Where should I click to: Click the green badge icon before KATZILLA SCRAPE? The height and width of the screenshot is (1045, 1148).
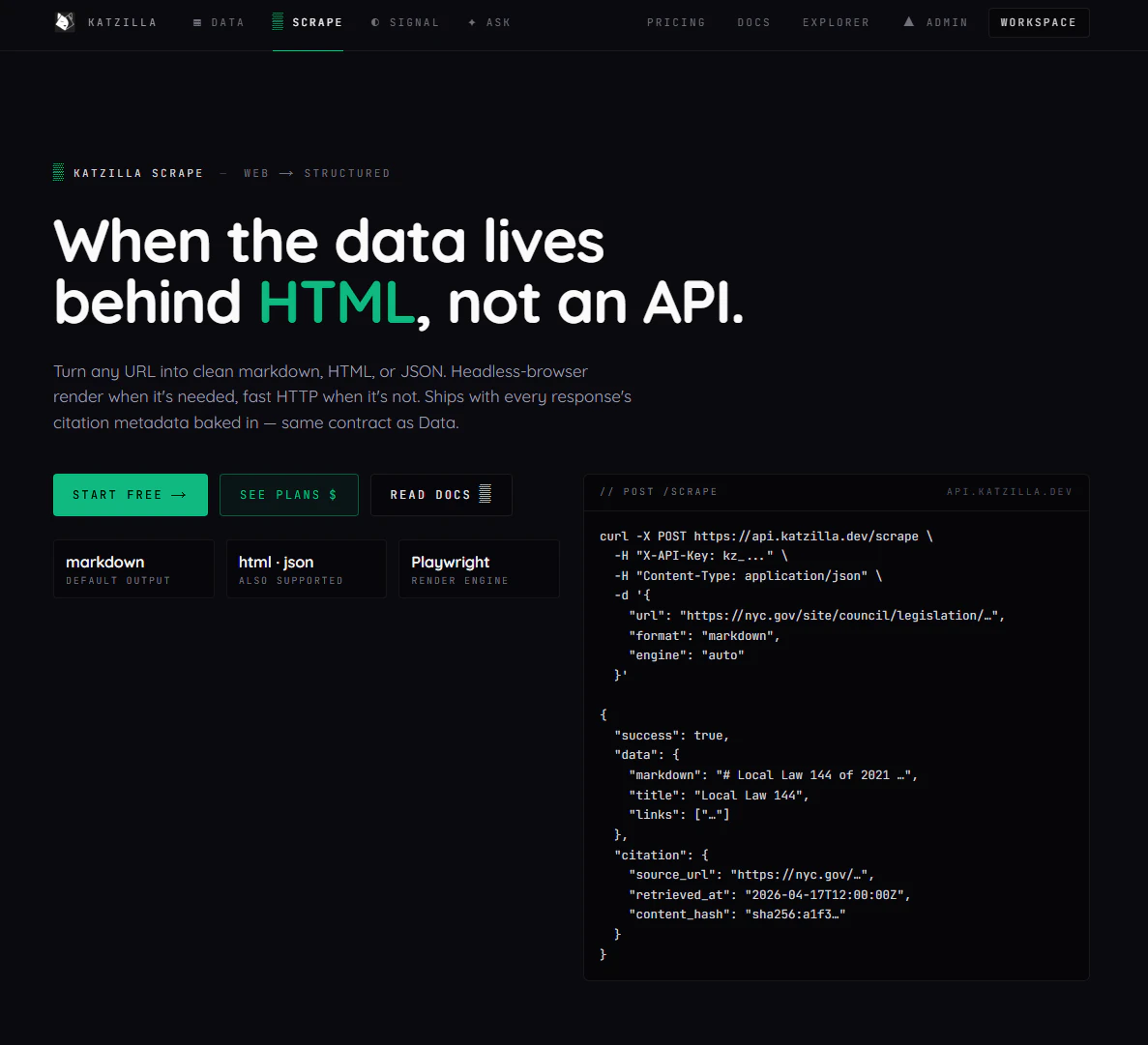tap(57, 172)
